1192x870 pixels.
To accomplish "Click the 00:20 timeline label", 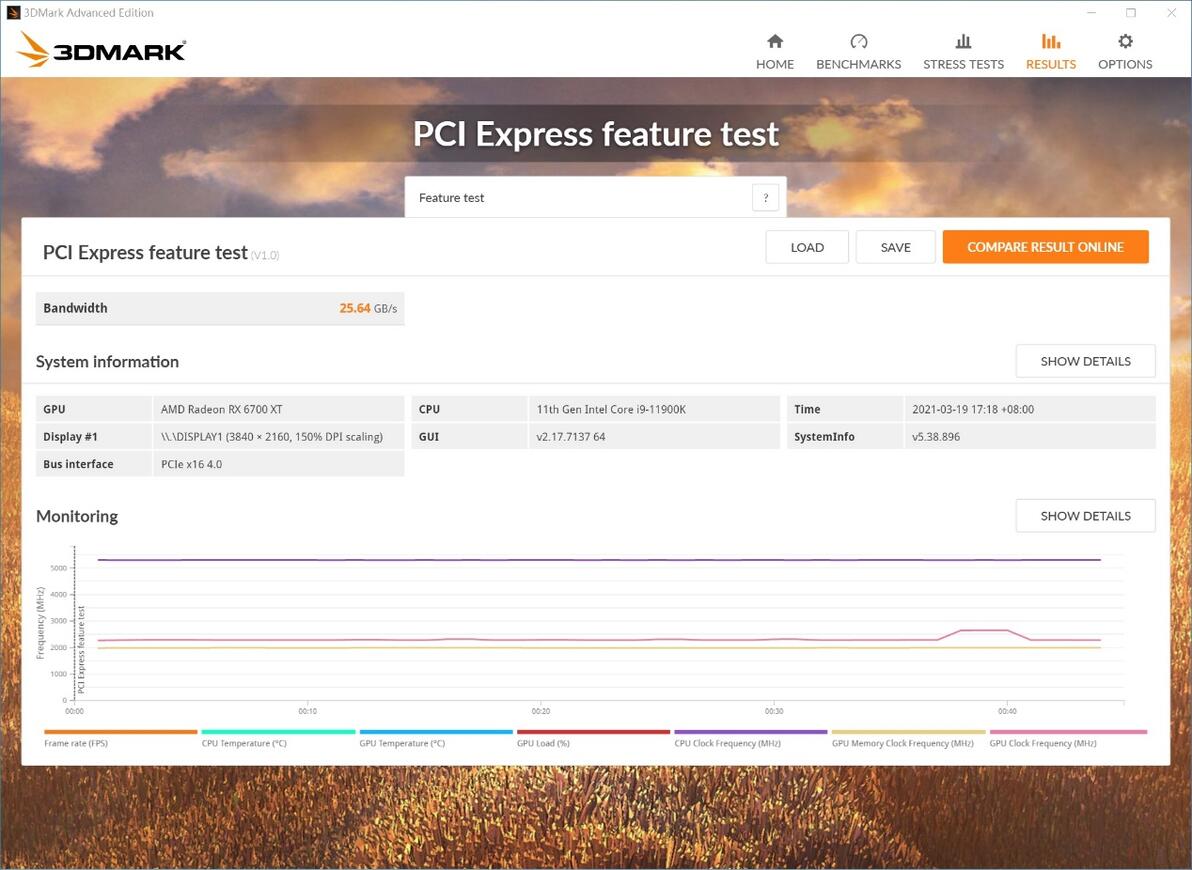I will [x=541, y=711].
